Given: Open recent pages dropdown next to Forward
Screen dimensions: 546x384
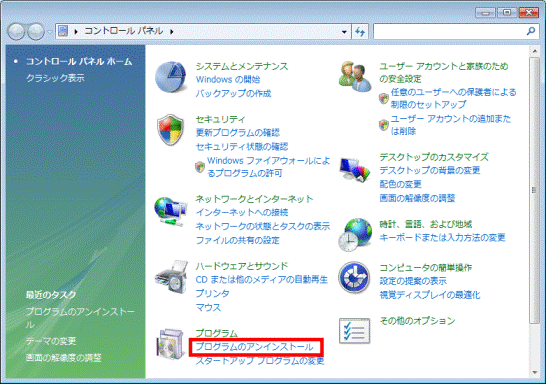Looking at the screenshot, I should (x=50, y=32).
